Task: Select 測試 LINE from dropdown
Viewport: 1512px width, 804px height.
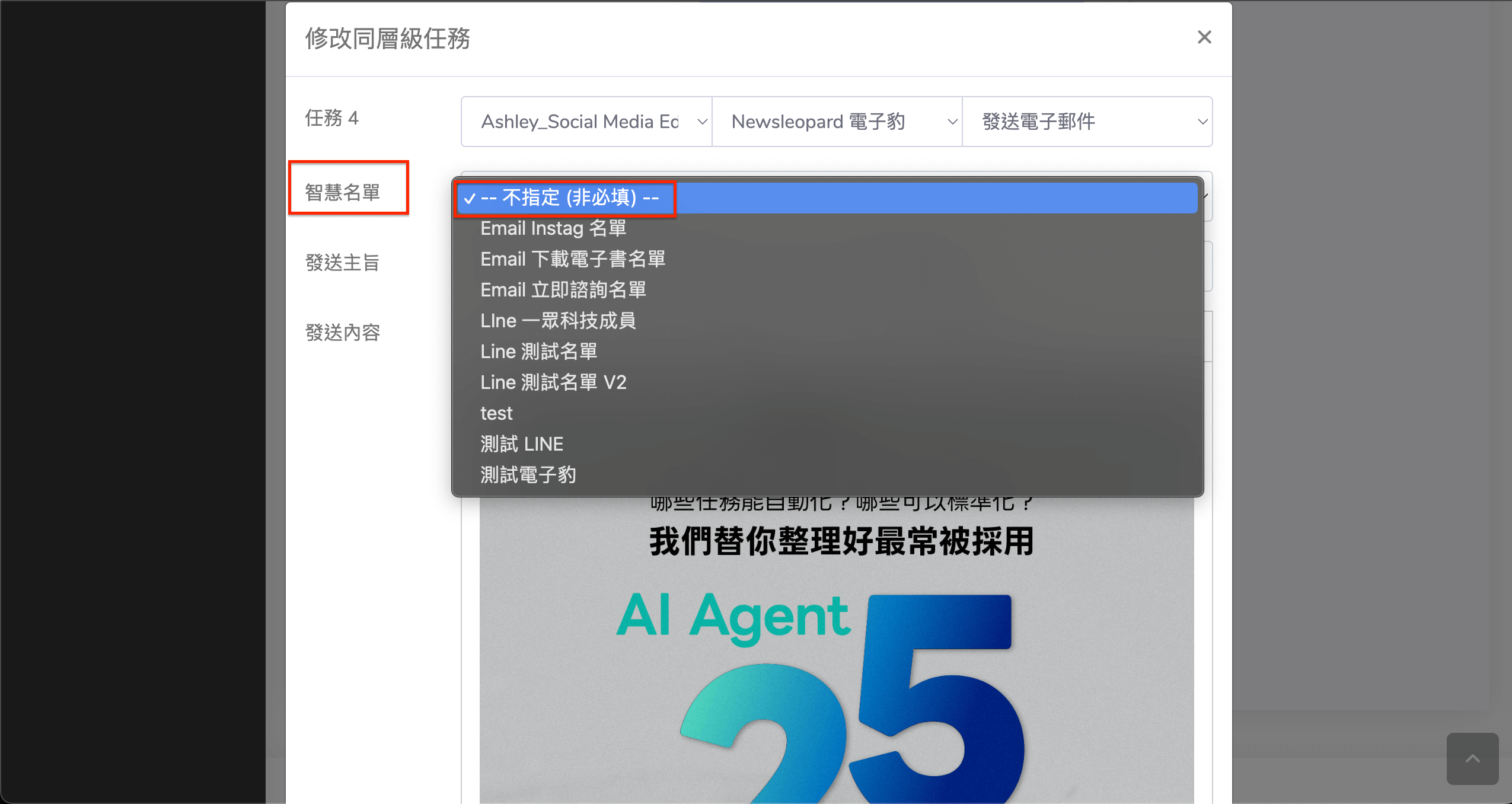Action: coord(521,444)
